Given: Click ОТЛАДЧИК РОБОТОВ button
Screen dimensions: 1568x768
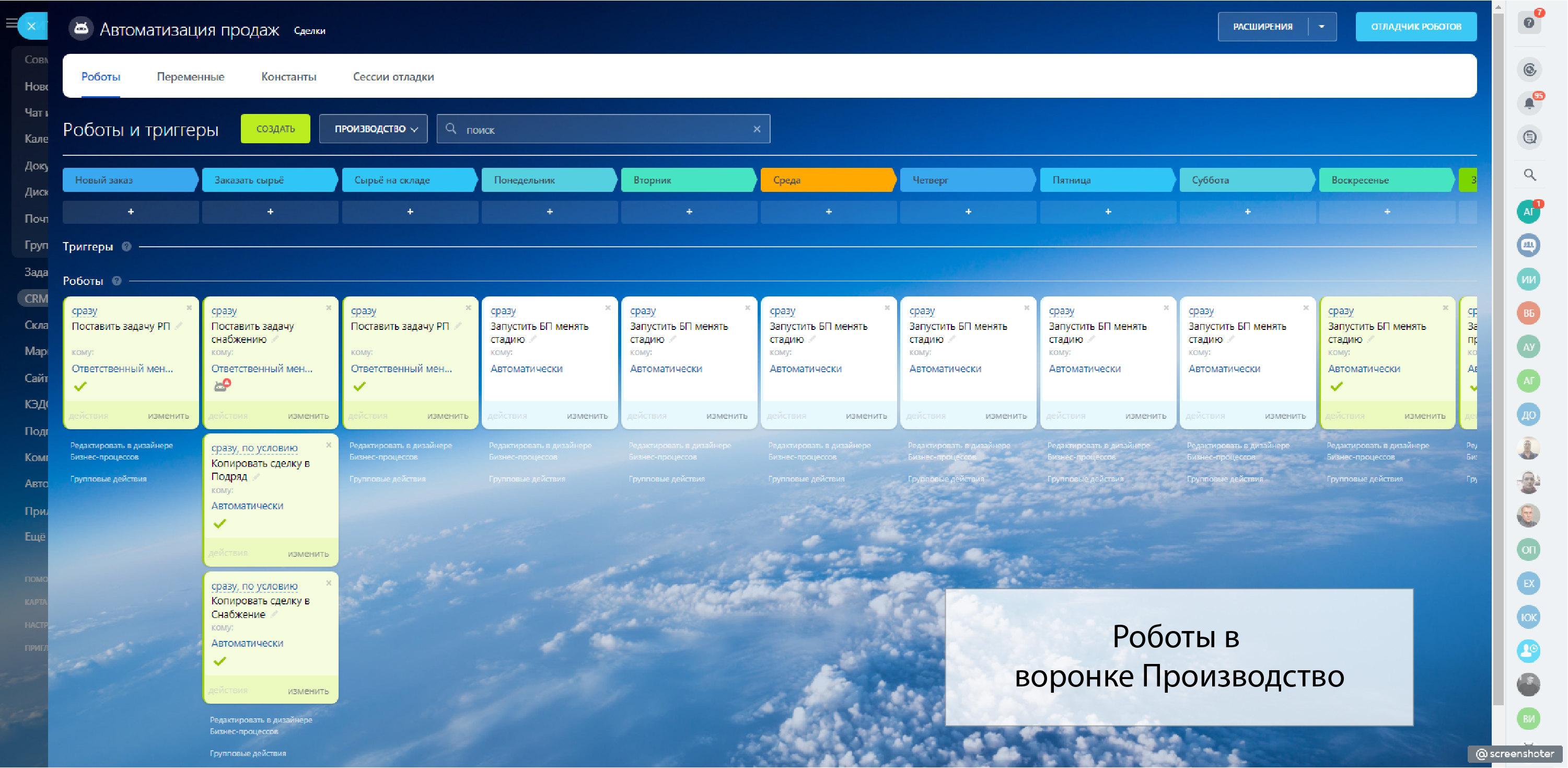Looking at the screenshot, I should [1415, 27].
